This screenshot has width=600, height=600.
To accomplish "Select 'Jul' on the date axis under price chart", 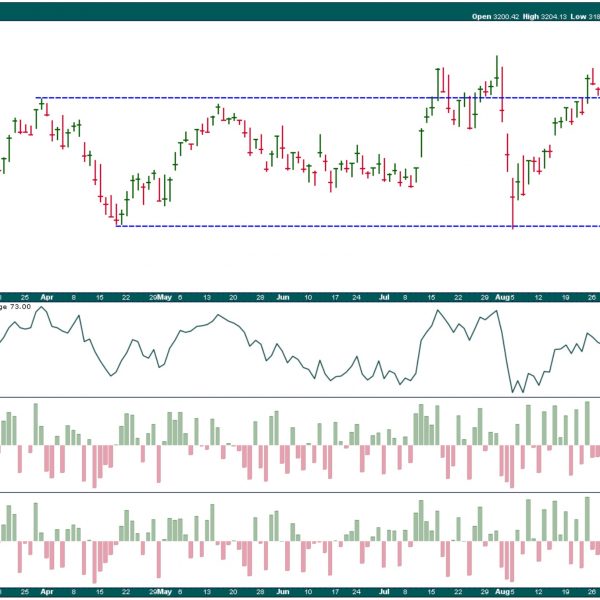I will [384, 297].
